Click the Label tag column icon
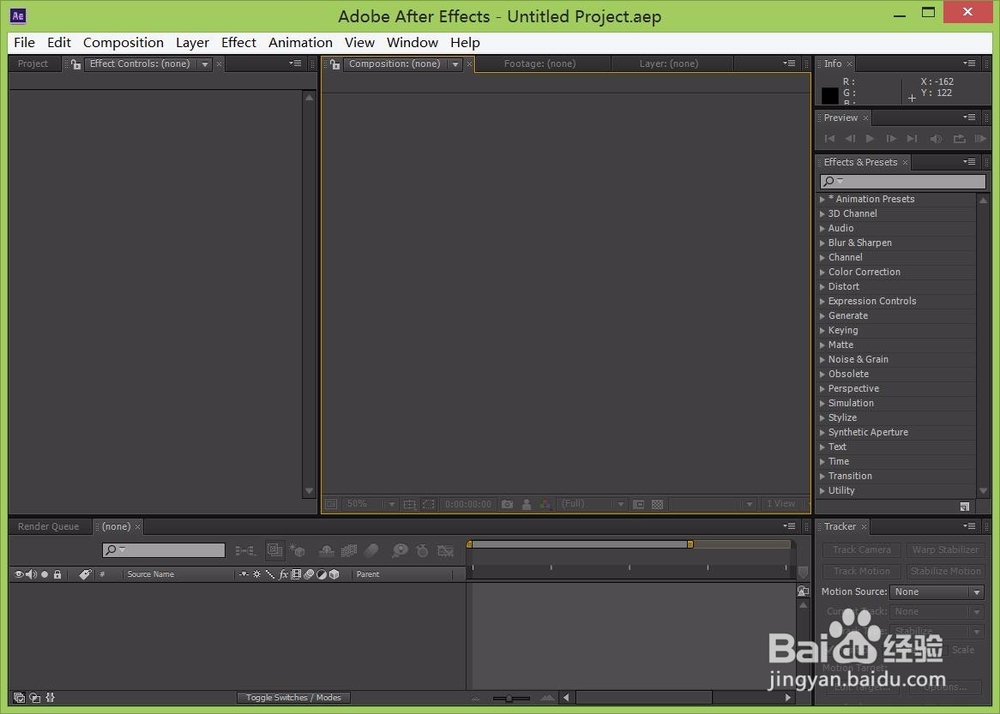Image resolution: width=1000 pixels, height=714 pixels. coord(85,574)
